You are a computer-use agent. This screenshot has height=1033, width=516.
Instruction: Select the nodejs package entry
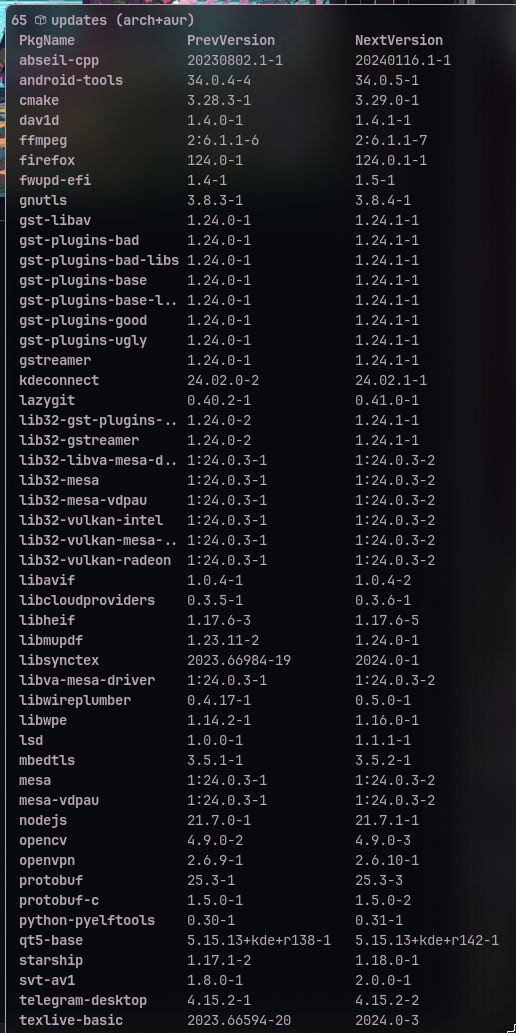(x=43, y=820)
